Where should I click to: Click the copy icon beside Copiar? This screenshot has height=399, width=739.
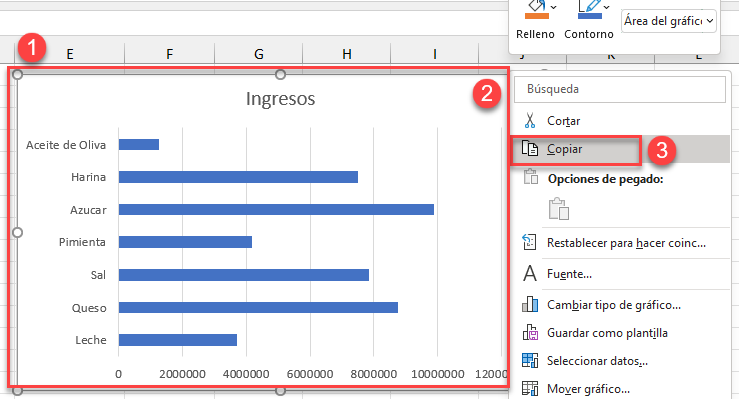[530, 148]
